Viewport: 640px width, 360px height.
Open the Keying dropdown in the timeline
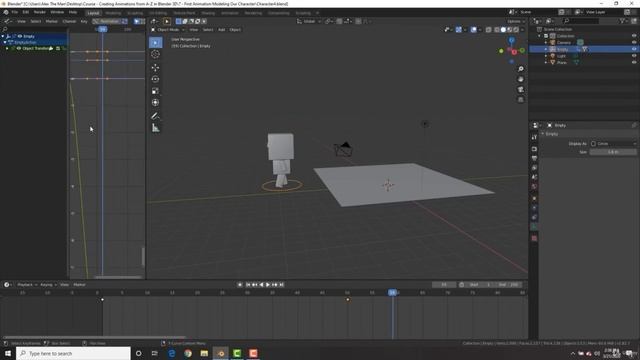point(48,284)
